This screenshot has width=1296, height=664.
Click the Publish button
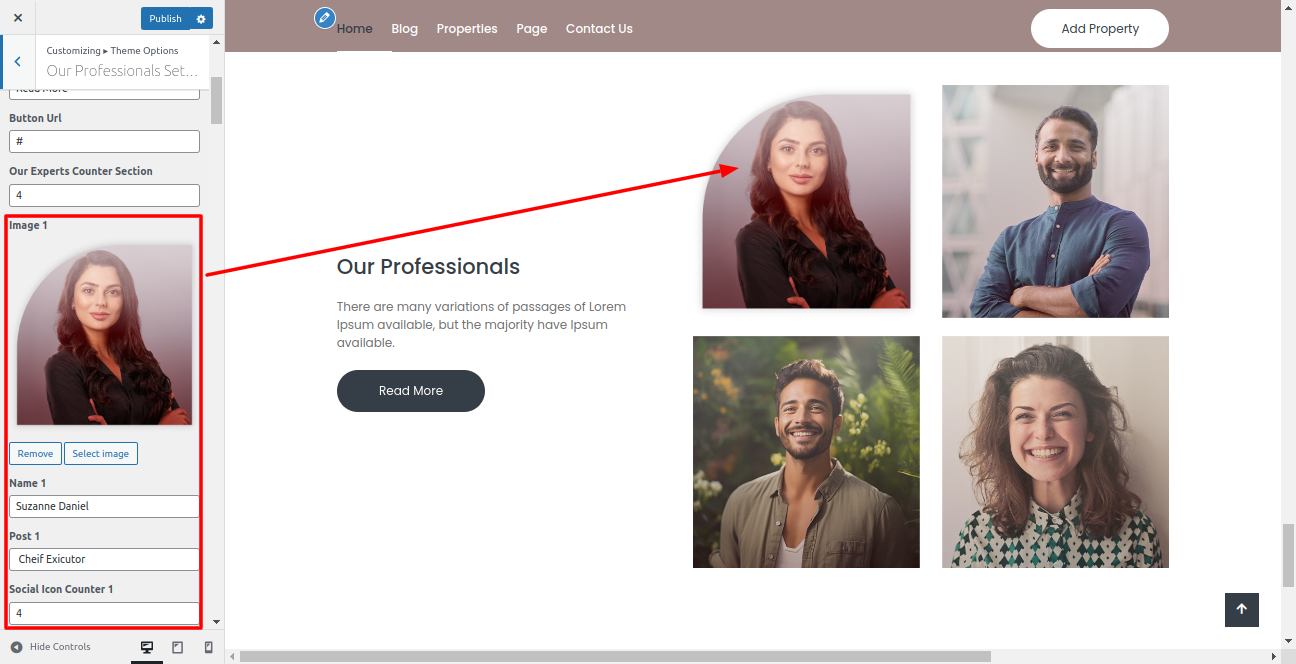click(165, 19)
